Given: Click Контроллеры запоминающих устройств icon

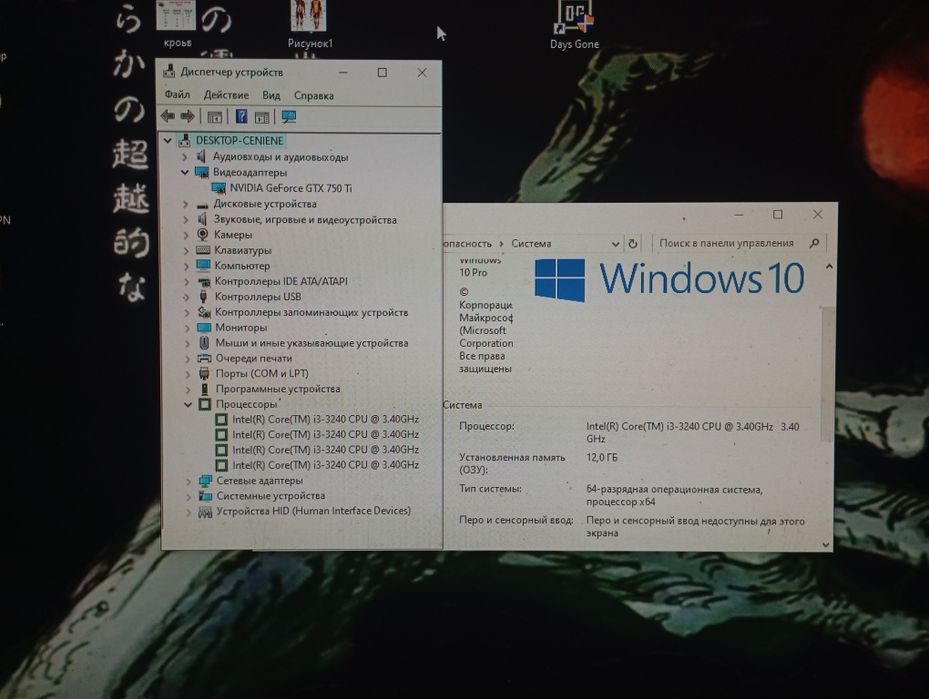Looking at the screenshot, I should point(204,312).
